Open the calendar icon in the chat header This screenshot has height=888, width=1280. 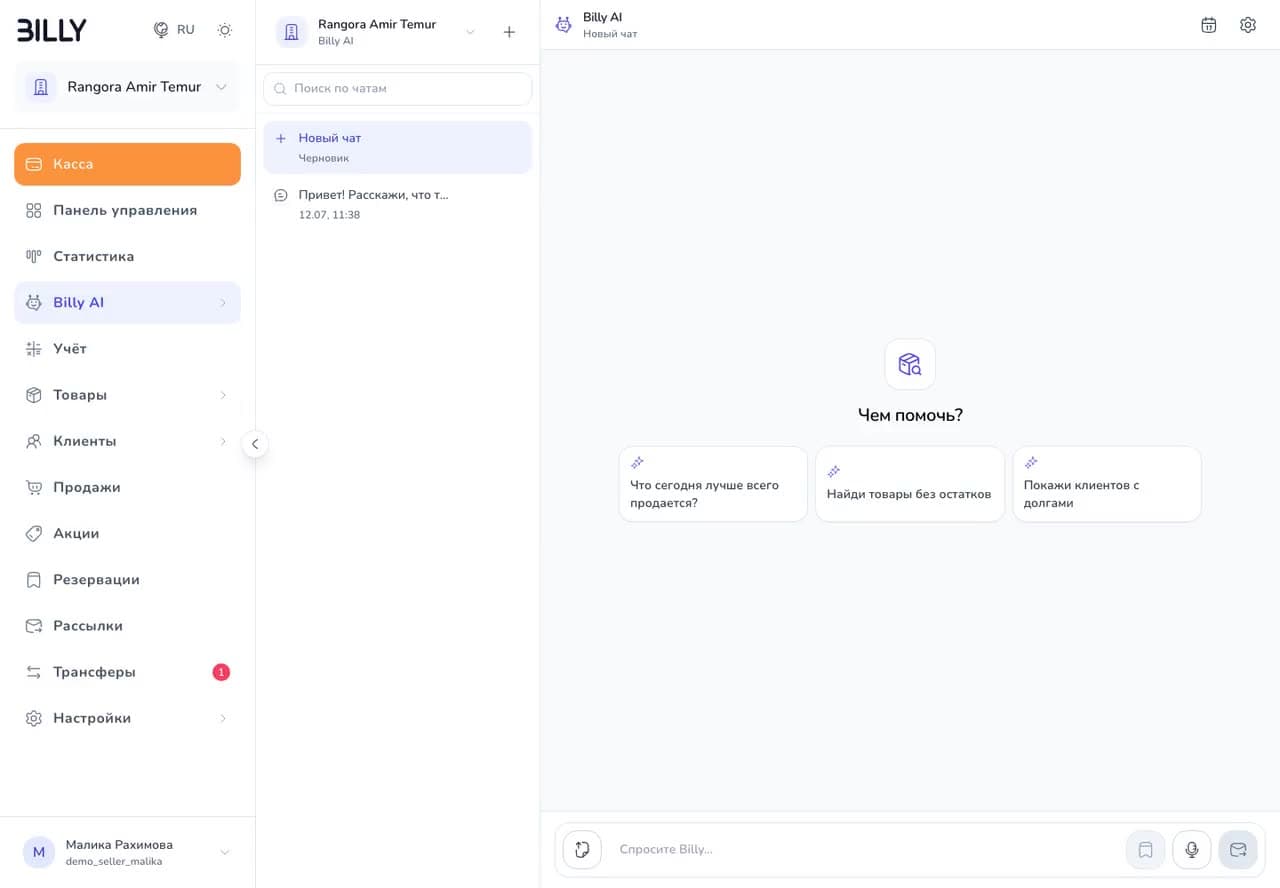click(x=1209, y=25)
